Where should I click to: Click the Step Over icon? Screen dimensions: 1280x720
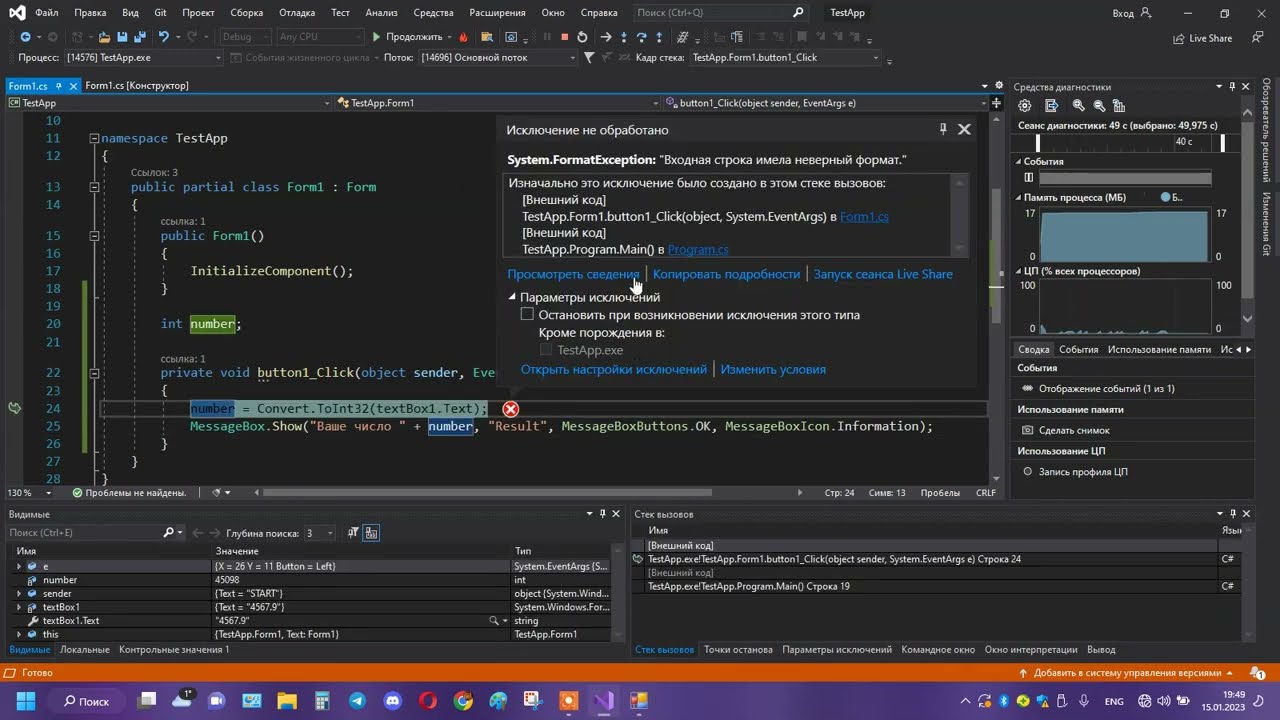pos(641,37)
